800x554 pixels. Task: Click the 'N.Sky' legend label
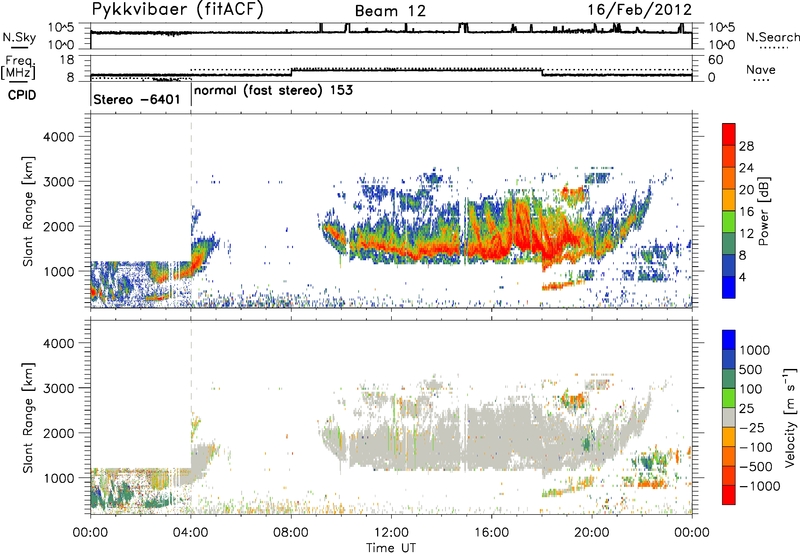click(x=19, y=37)
